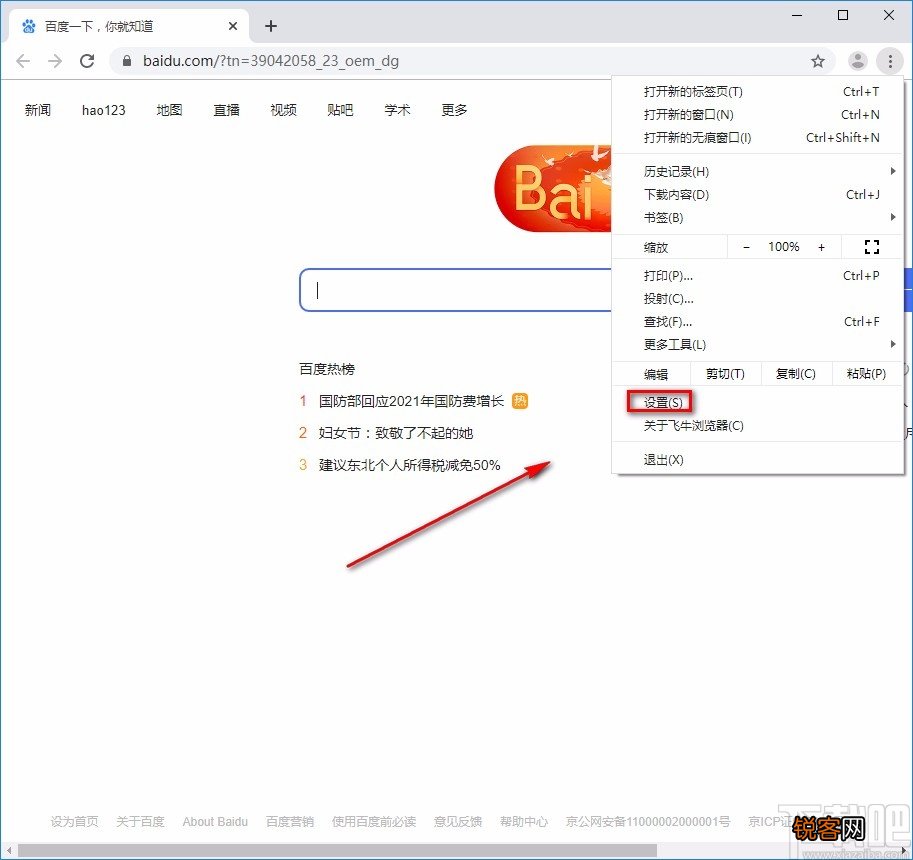The height and width of the screenshot is (860, 913).
Task: Click the address bar URL text
Action: pos(271,61)
